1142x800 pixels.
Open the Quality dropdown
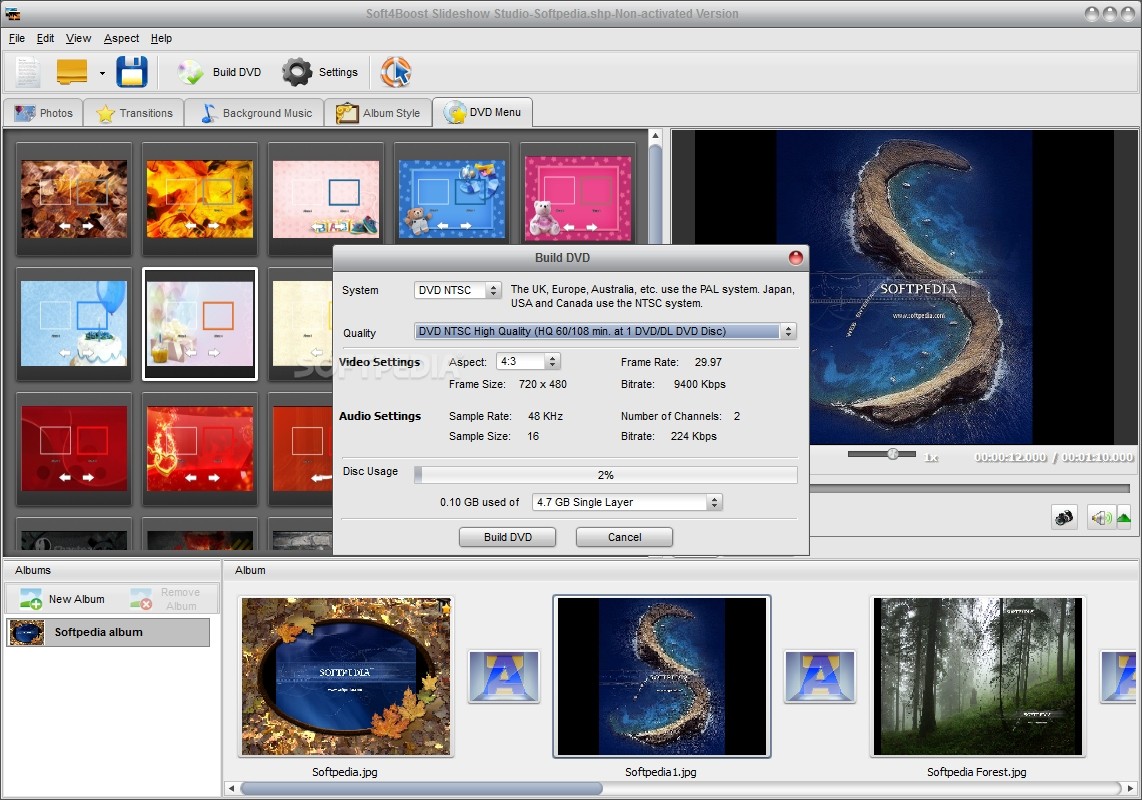point(605,332)
